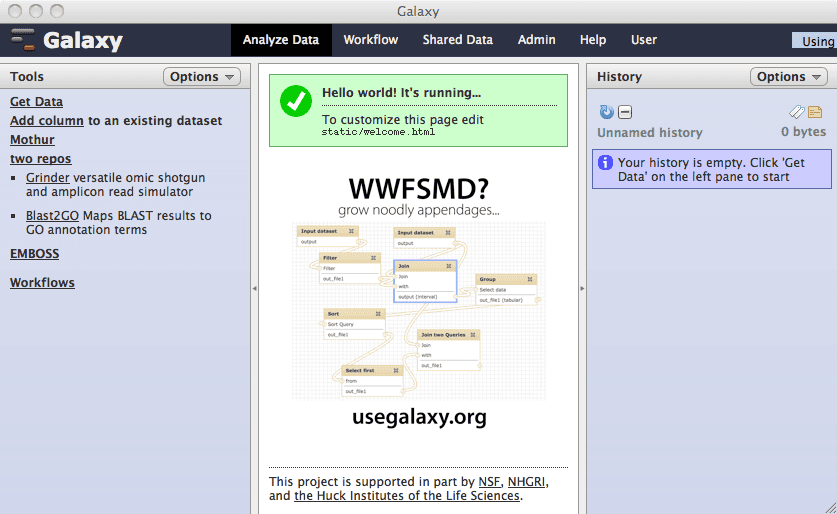The width and height of the screenshot is (837, 514).
Task: Expand the Get Data tool section
Action: [x=36, y=101]
